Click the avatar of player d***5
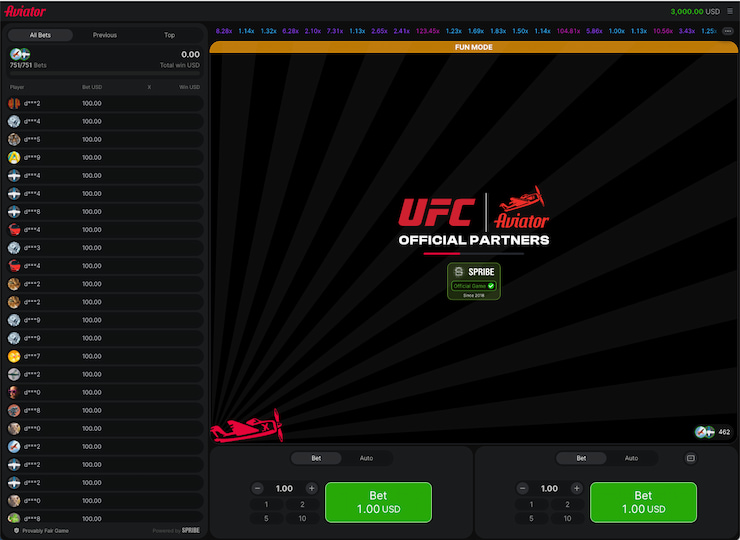Image resolution: width=740 pixels, height=540 pixels. [x=14, y=139]
